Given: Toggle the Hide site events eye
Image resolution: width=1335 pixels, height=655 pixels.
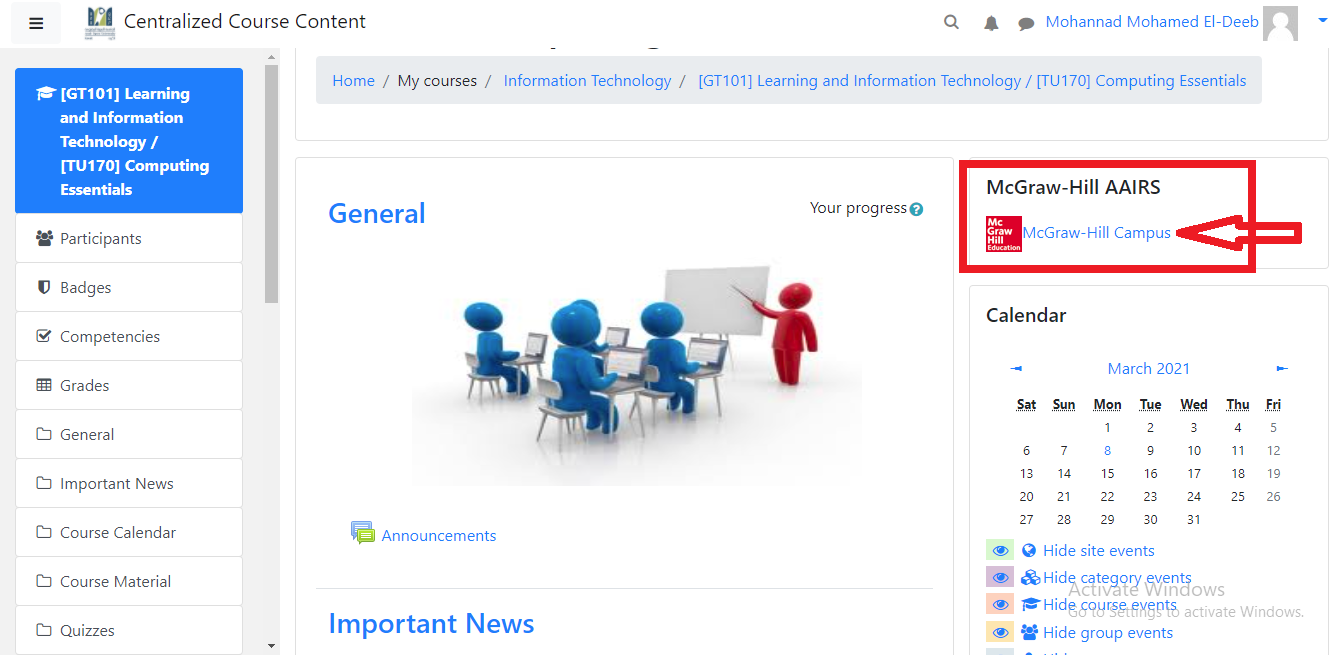Looking at the screenshot, I should click(x=1000, y=550).
